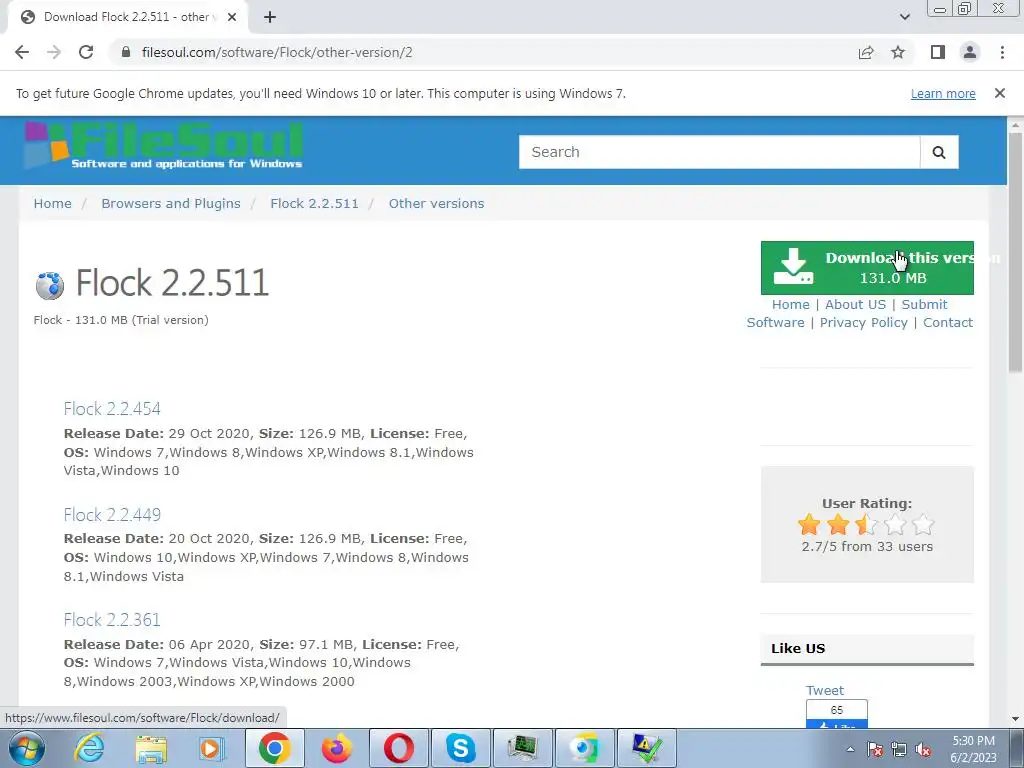Image resolution: width=1024 pixels, height=768 pixels.
Task: Rate three stars in User Rating
Action: (x=867, y=524)
